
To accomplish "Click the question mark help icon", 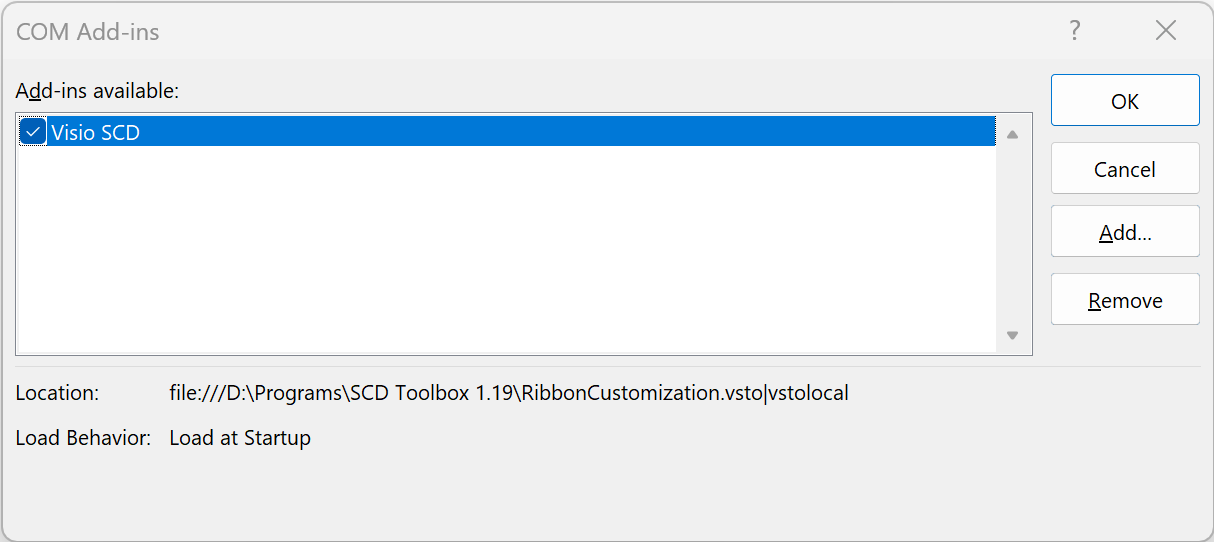I will pos(1075,31).
